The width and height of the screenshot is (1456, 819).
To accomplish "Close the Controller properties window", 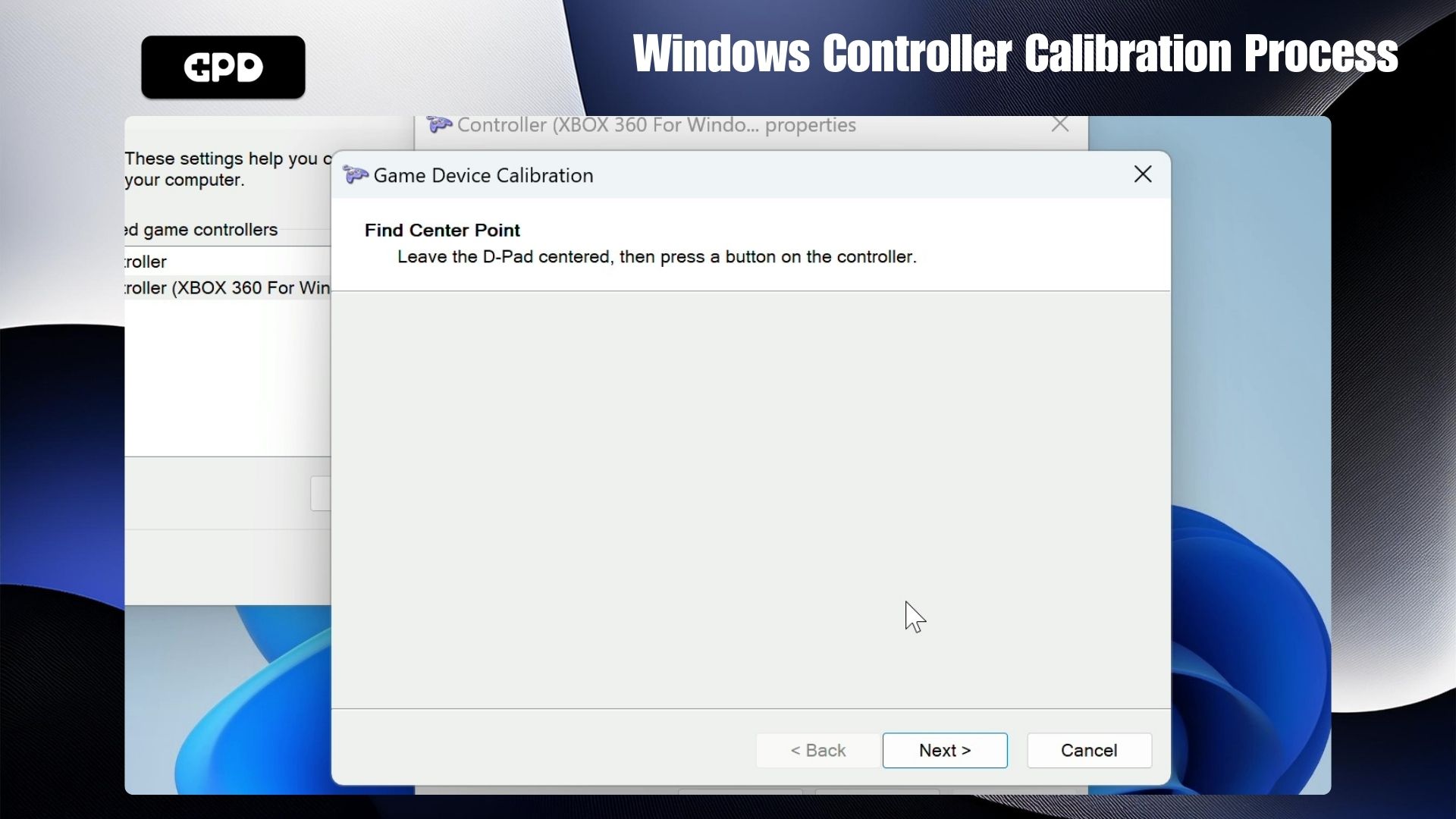I will 1059,125.
